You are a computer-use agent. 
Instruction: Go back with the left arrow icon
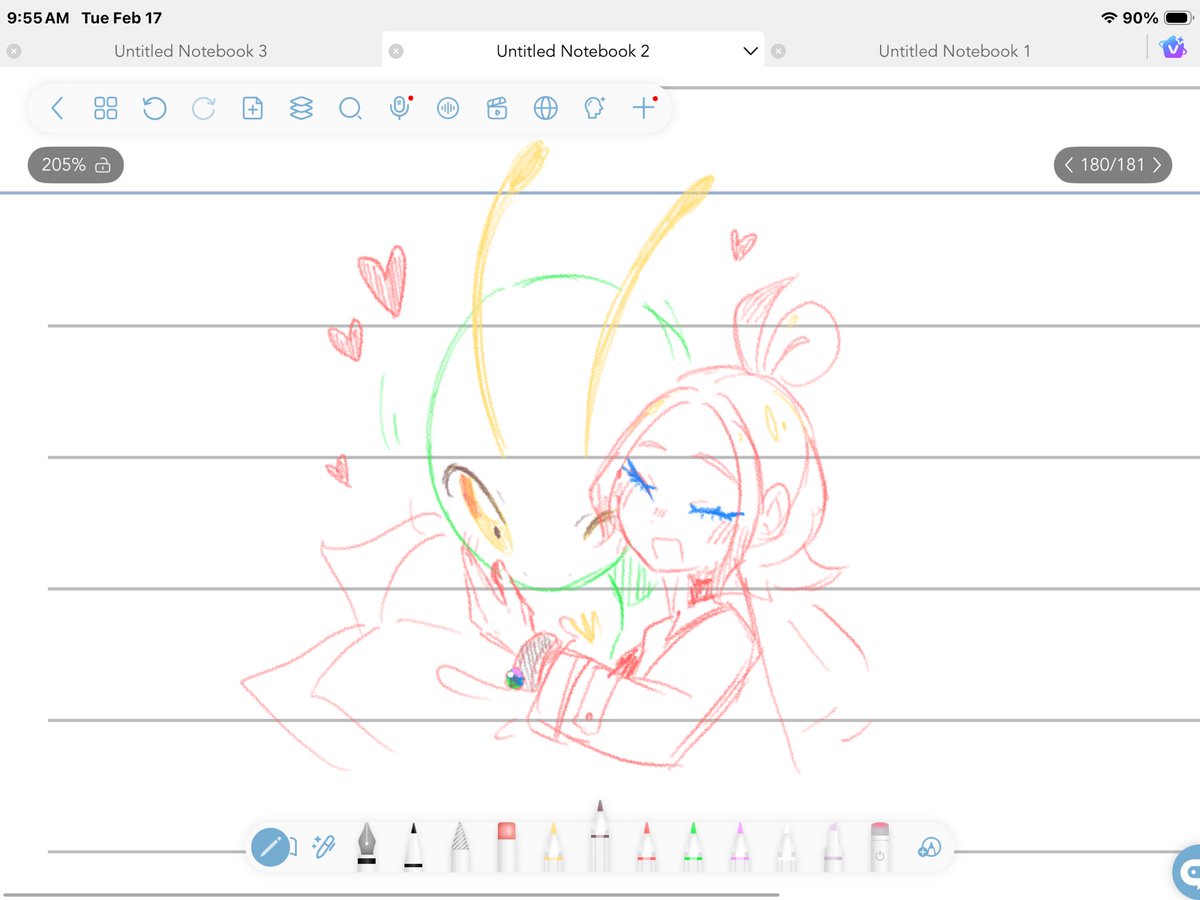pos(57,108)
